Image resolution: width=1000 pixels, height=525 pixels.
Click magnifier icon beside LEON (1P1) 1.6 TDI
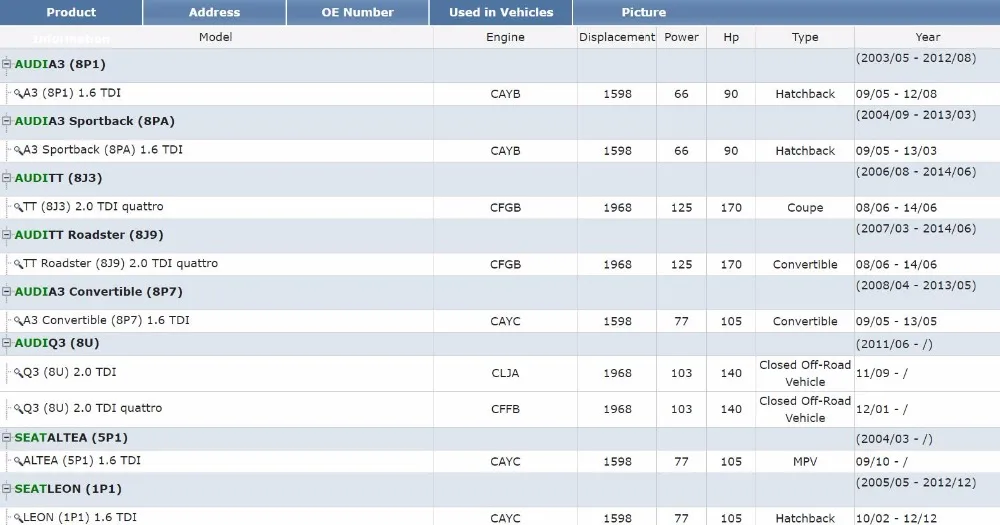[x=18, y=518]
